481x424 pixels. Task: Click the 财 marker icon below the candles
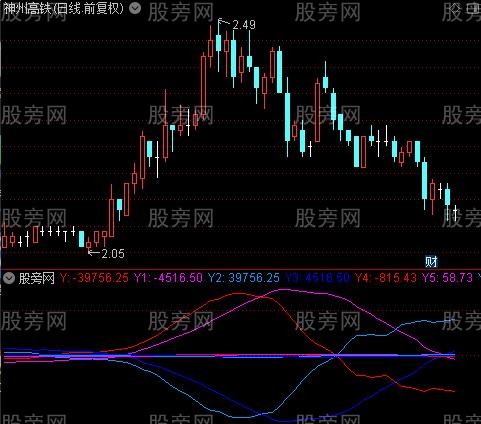tap(431, 262)
